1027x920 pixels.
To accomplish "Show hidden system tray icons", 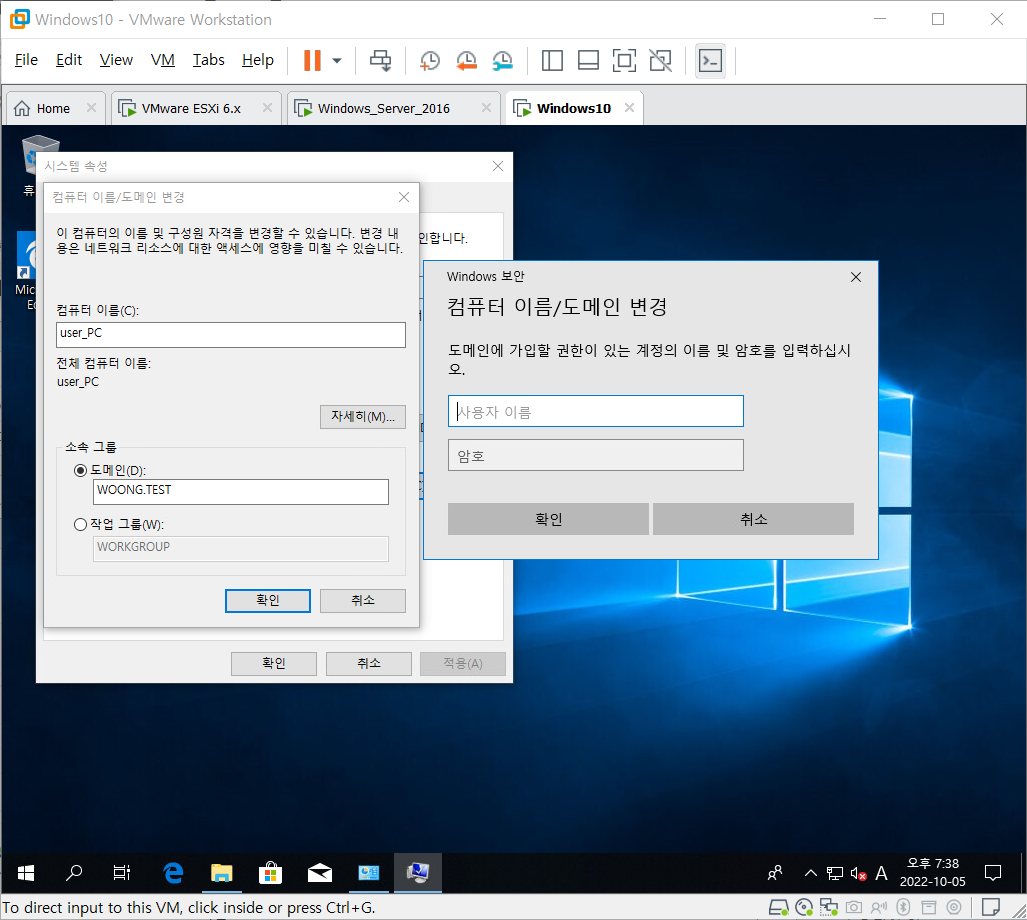I will coord(811,873).
